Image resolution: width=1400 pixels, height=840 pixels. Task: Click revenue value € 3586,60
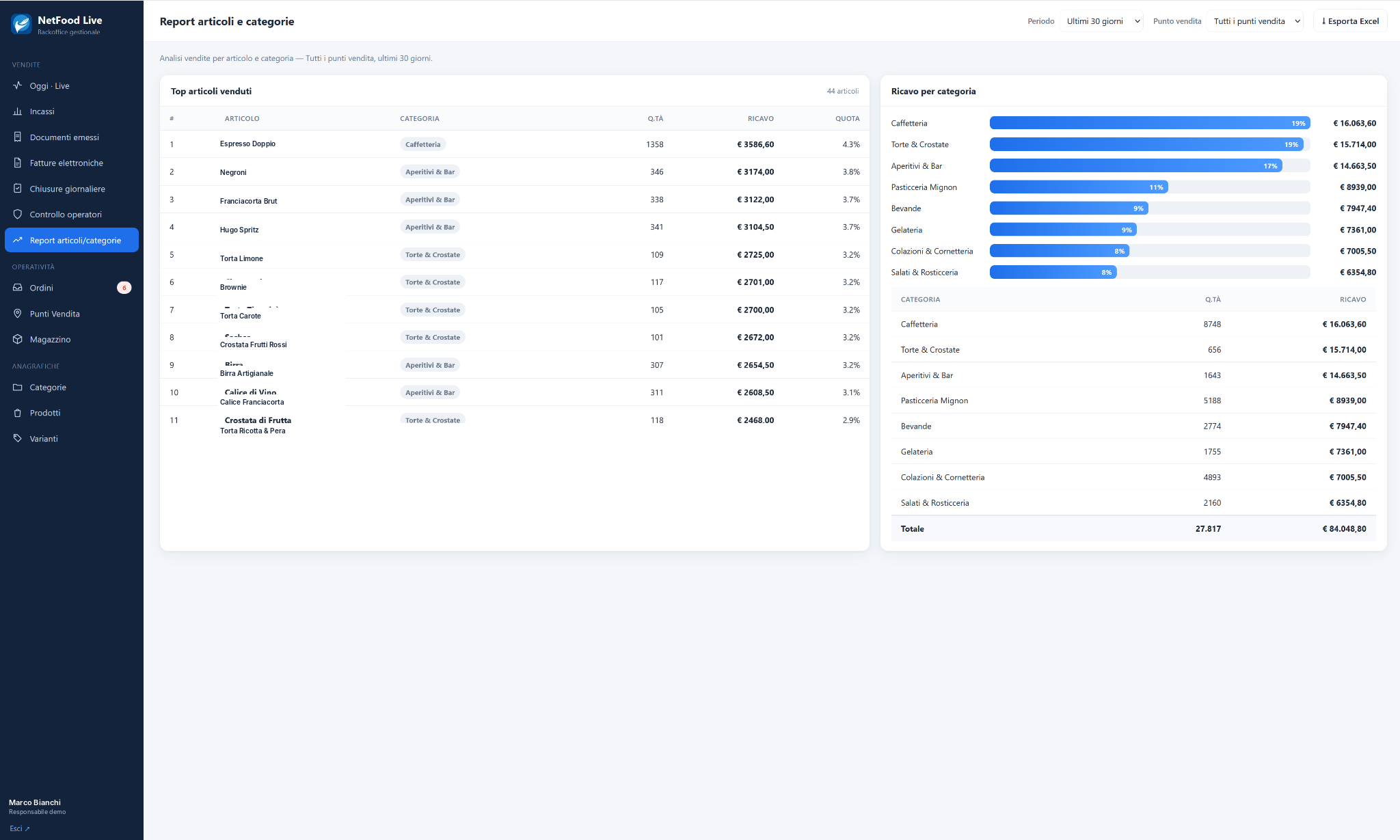(755, 144)
